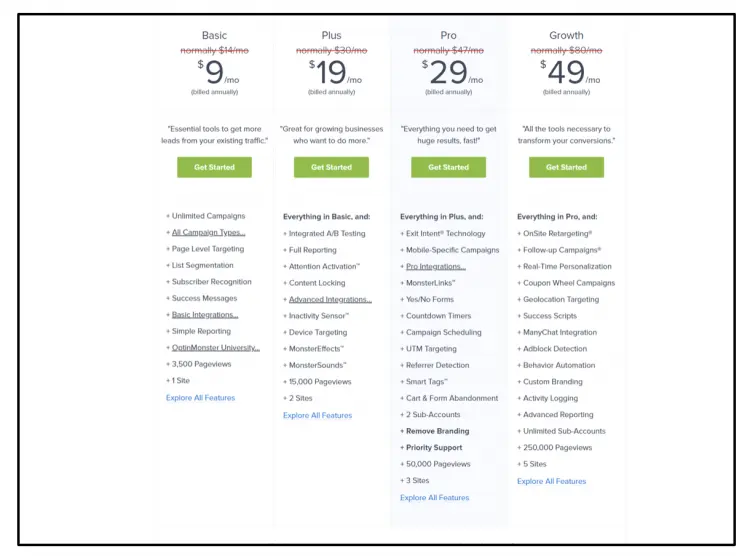Click Integrated A/B Testing feature
This screenshot has height=556, width=750.
tap(327, 233)
